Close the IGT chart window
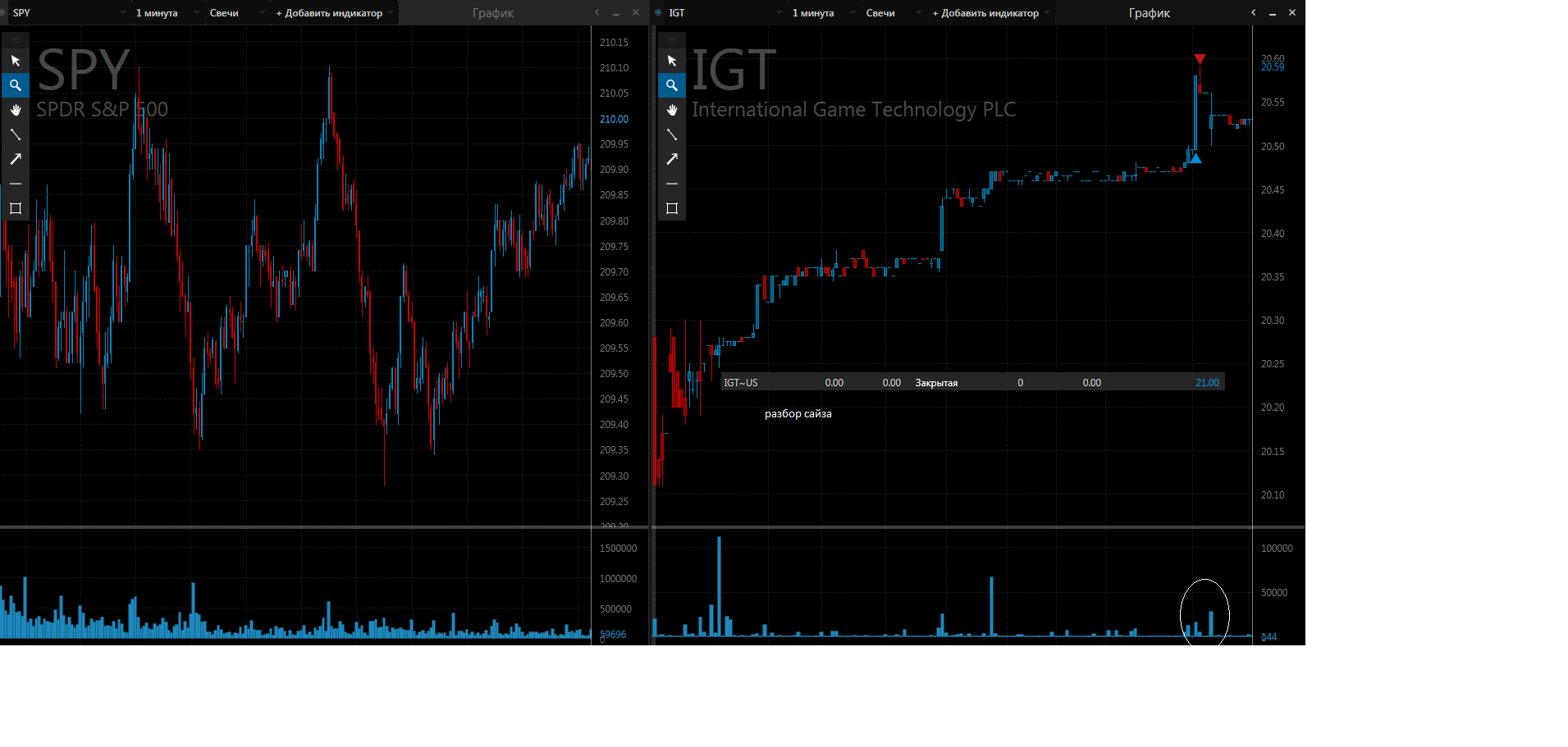Image resolution: width=1568 pixels, height=747 pixels. [1292, 12]
